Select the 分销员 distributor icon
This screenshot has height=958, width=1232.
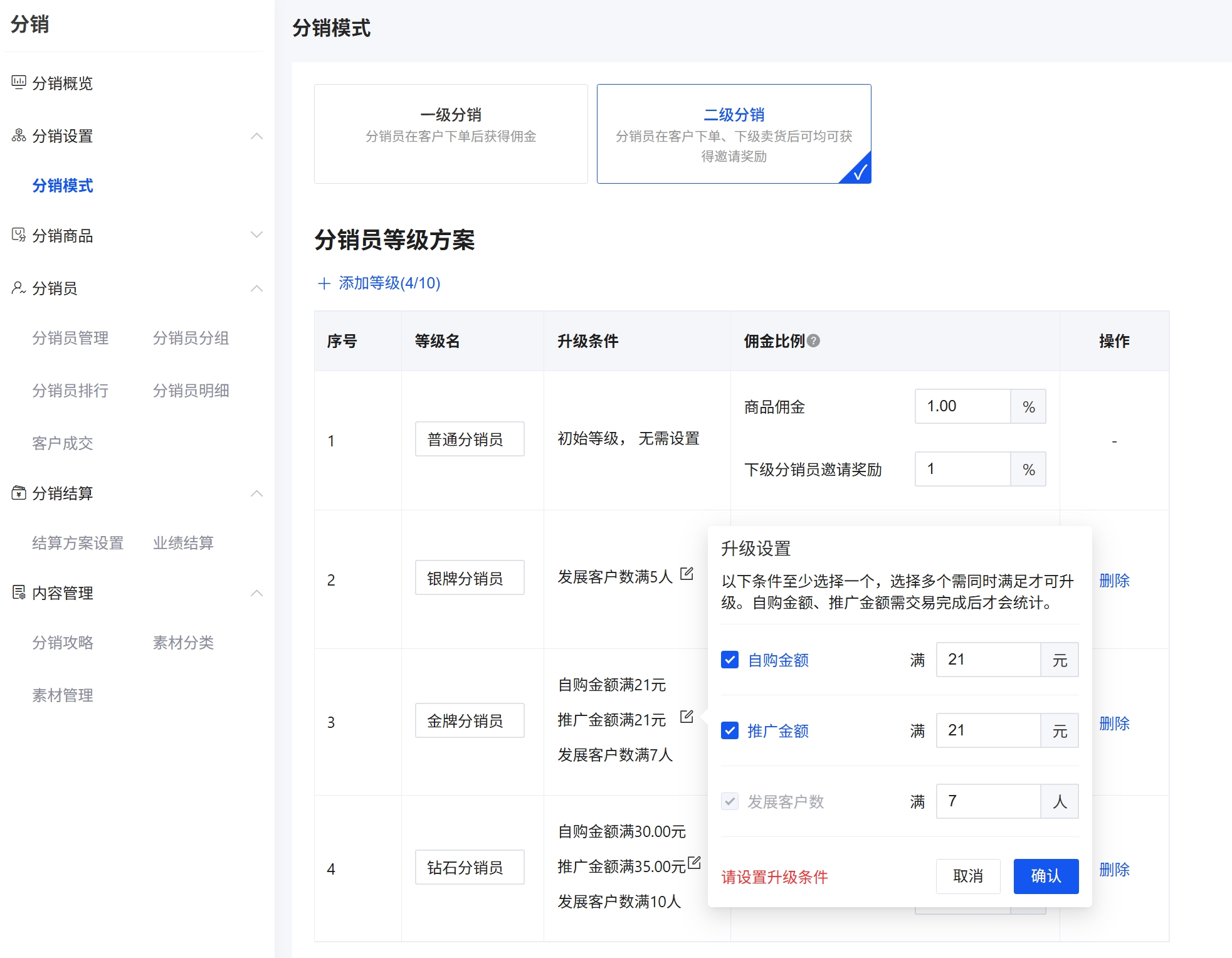(x=18, y=288)
